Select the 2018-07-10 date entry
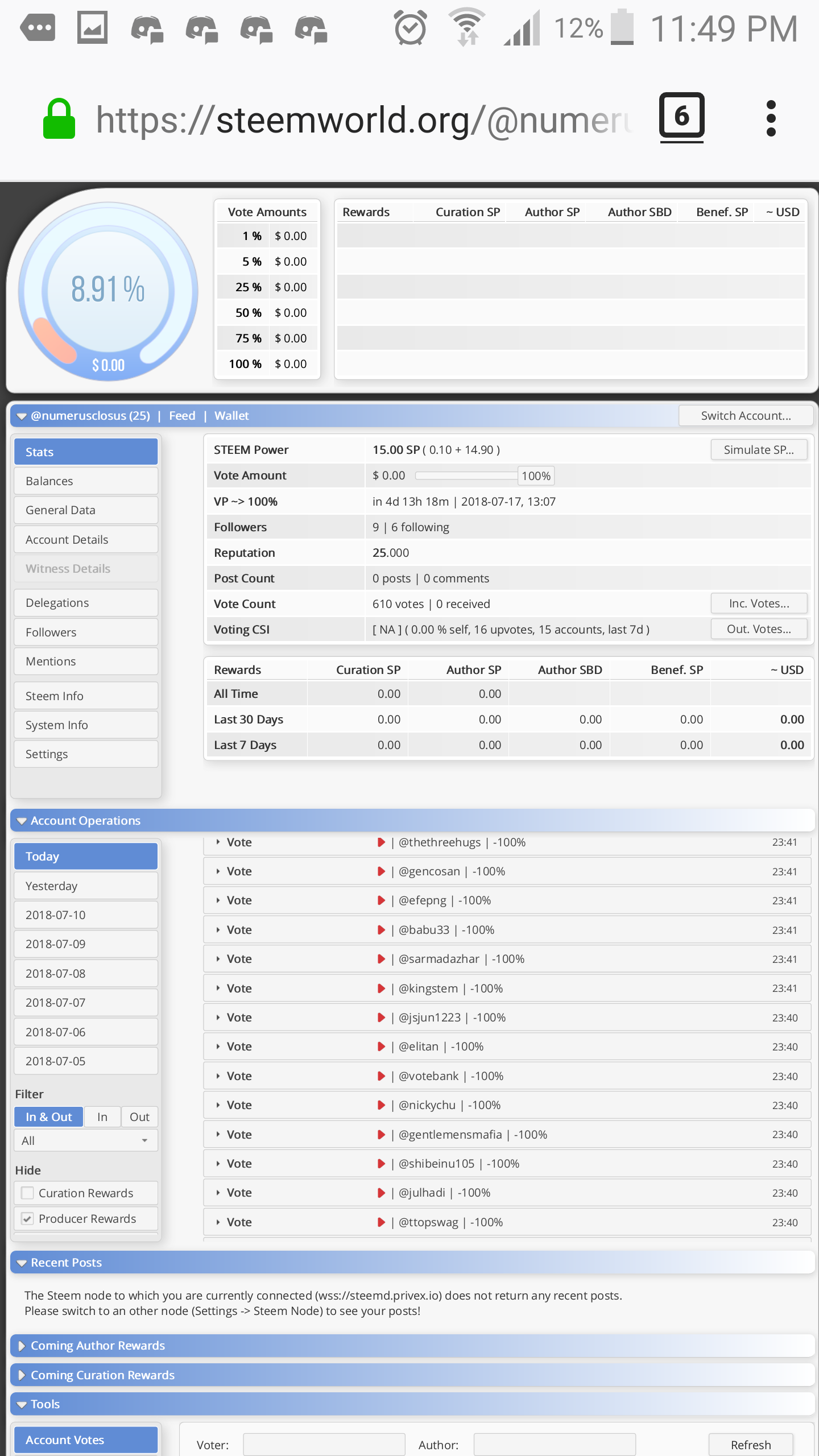This screenshot has height=1456, width=819. (86, 915)
